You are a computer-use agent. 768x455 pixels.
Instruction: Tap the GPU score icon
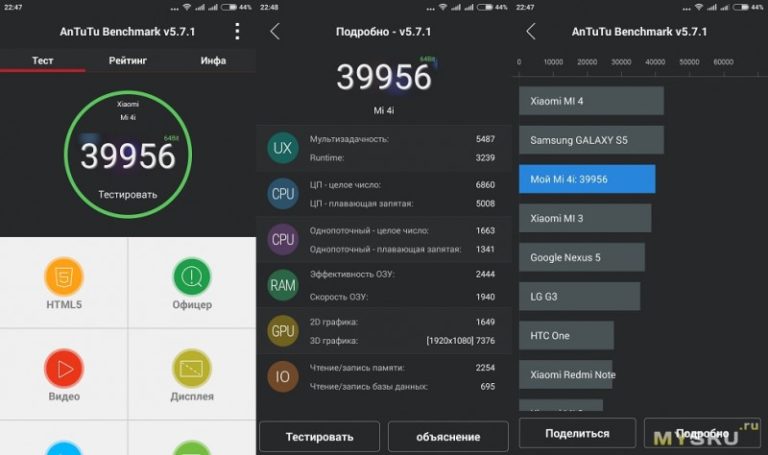pyautogui.click(x=283, y=331)
